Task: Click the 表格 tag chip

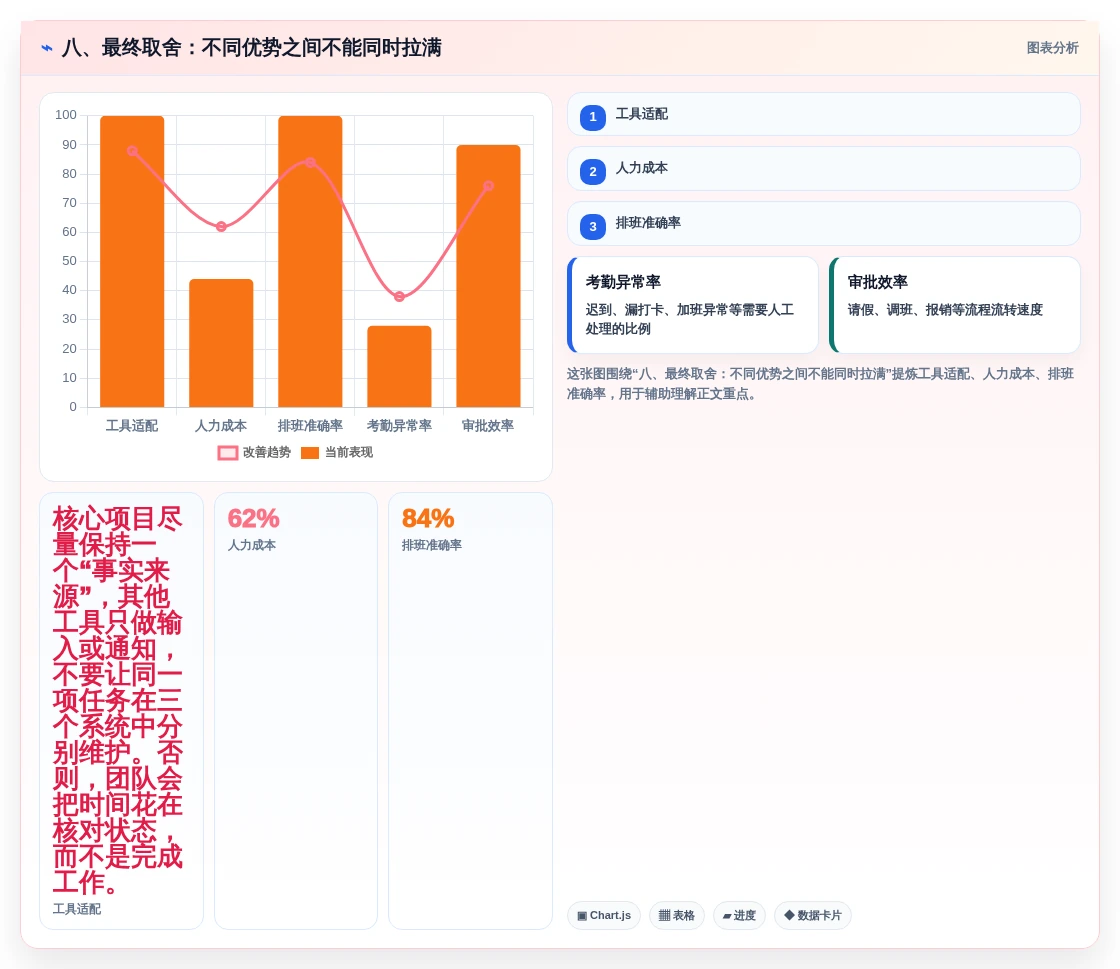Action: point(676,915)
